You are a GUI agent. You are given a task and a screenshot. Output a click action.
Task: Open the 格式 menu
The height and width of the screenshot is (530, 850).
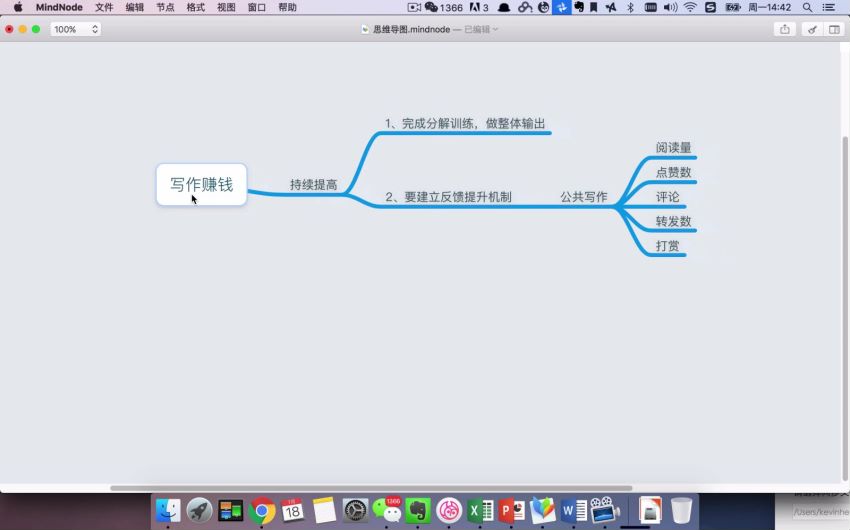[196, 7]
